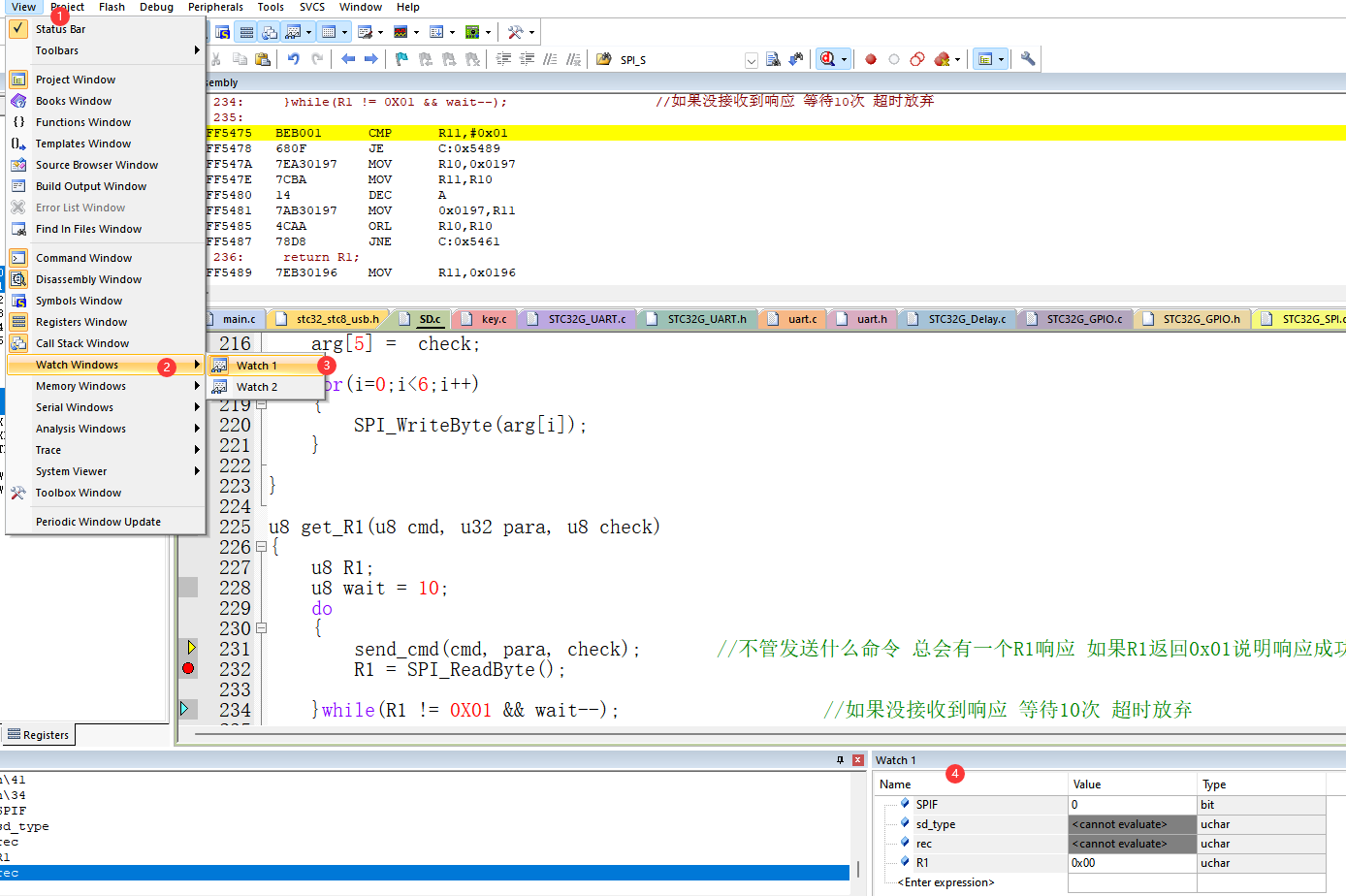Image resolution: width=1346 pixels, height=896 pixels.
Task: Click the Find in Files folder icon
Action: pyautogui.click(x=603, y=59)
